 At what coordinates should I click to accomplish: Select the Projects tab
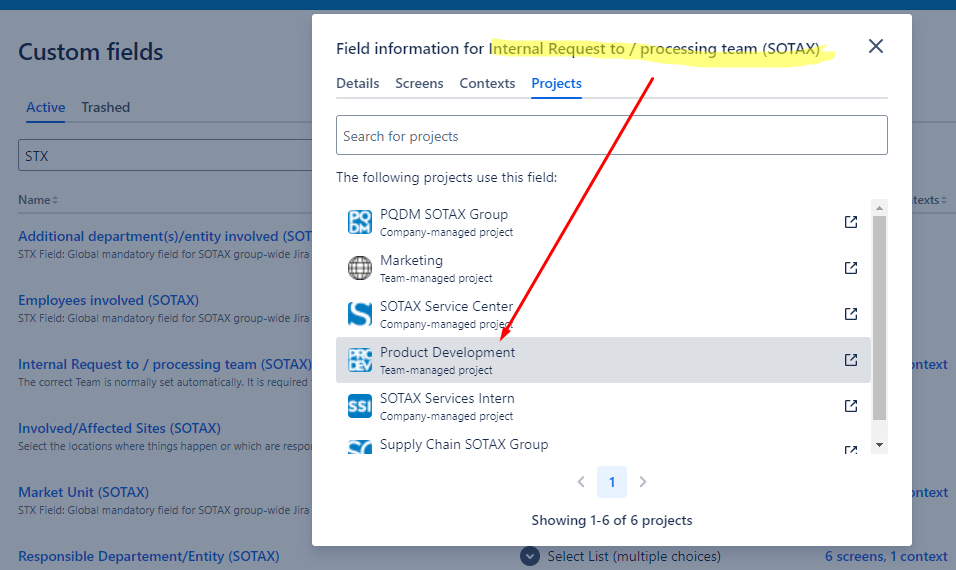pyautogui.click(x=556, y=84)
